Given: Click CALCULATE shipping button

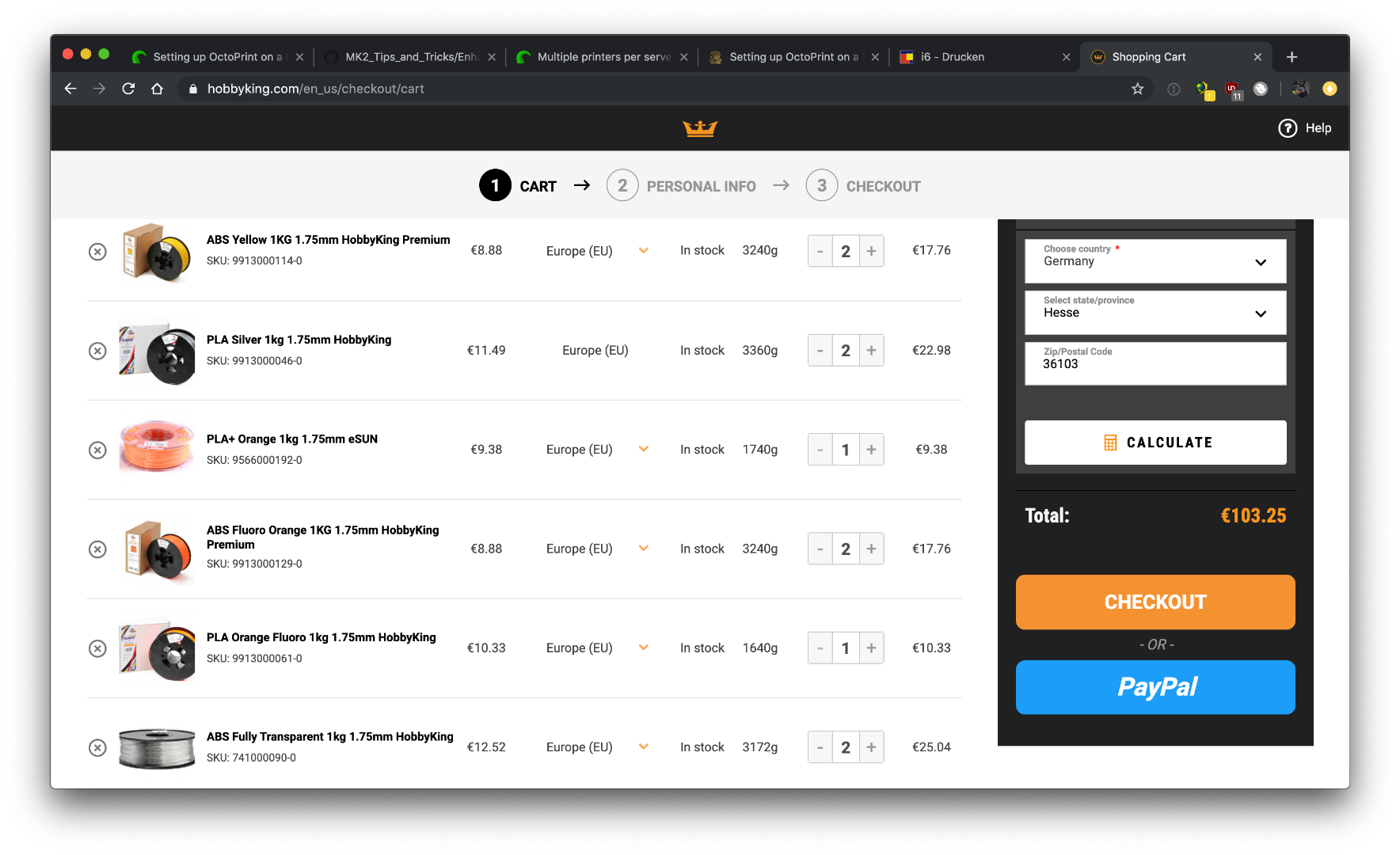Looking at the screenshot, I should (x=1155, y=443).
